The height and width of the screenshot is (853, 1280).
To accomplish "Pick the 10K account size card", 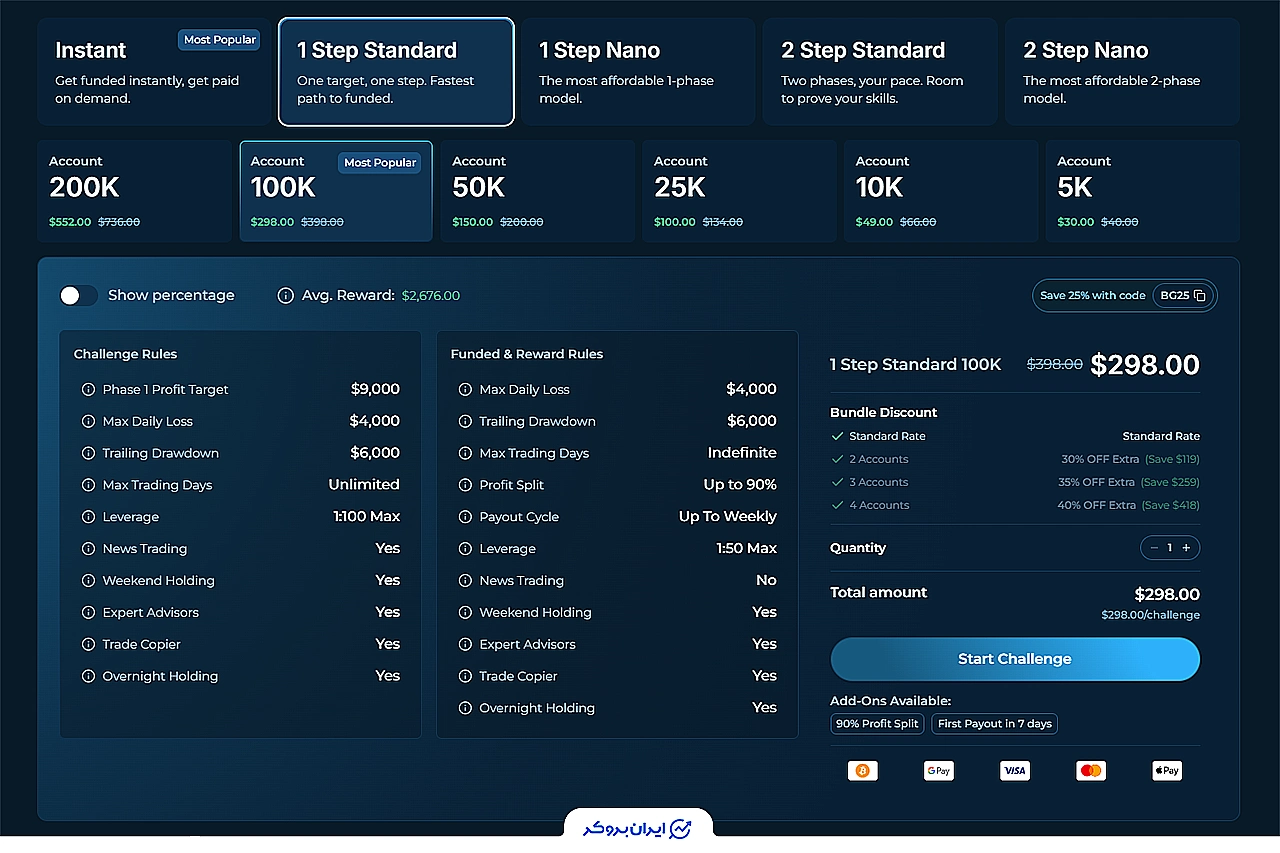I will (941, 191).
